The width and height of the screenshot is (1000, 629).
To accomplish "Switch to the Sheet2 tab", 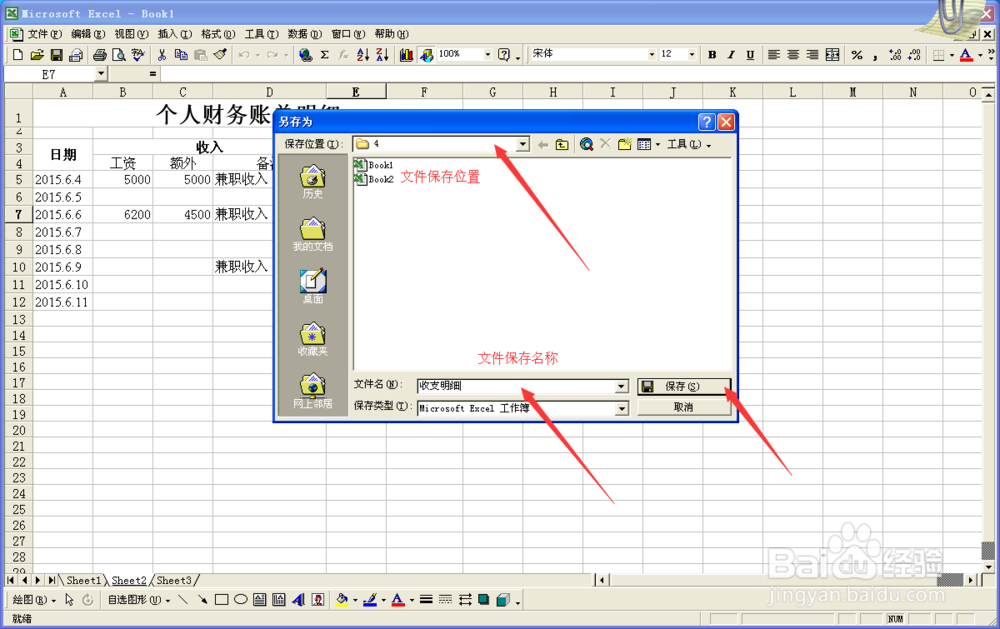I will [129, 580].
